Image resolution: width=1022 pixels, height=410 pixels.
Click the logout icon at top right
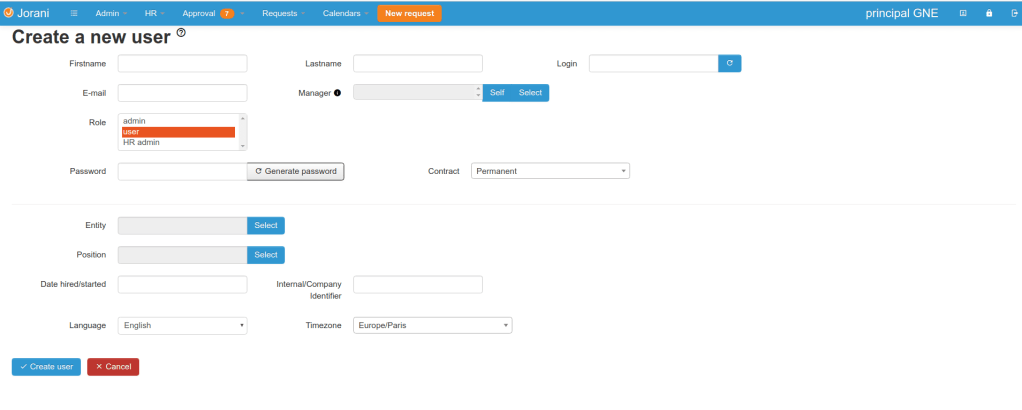(x=1012, y=14)
